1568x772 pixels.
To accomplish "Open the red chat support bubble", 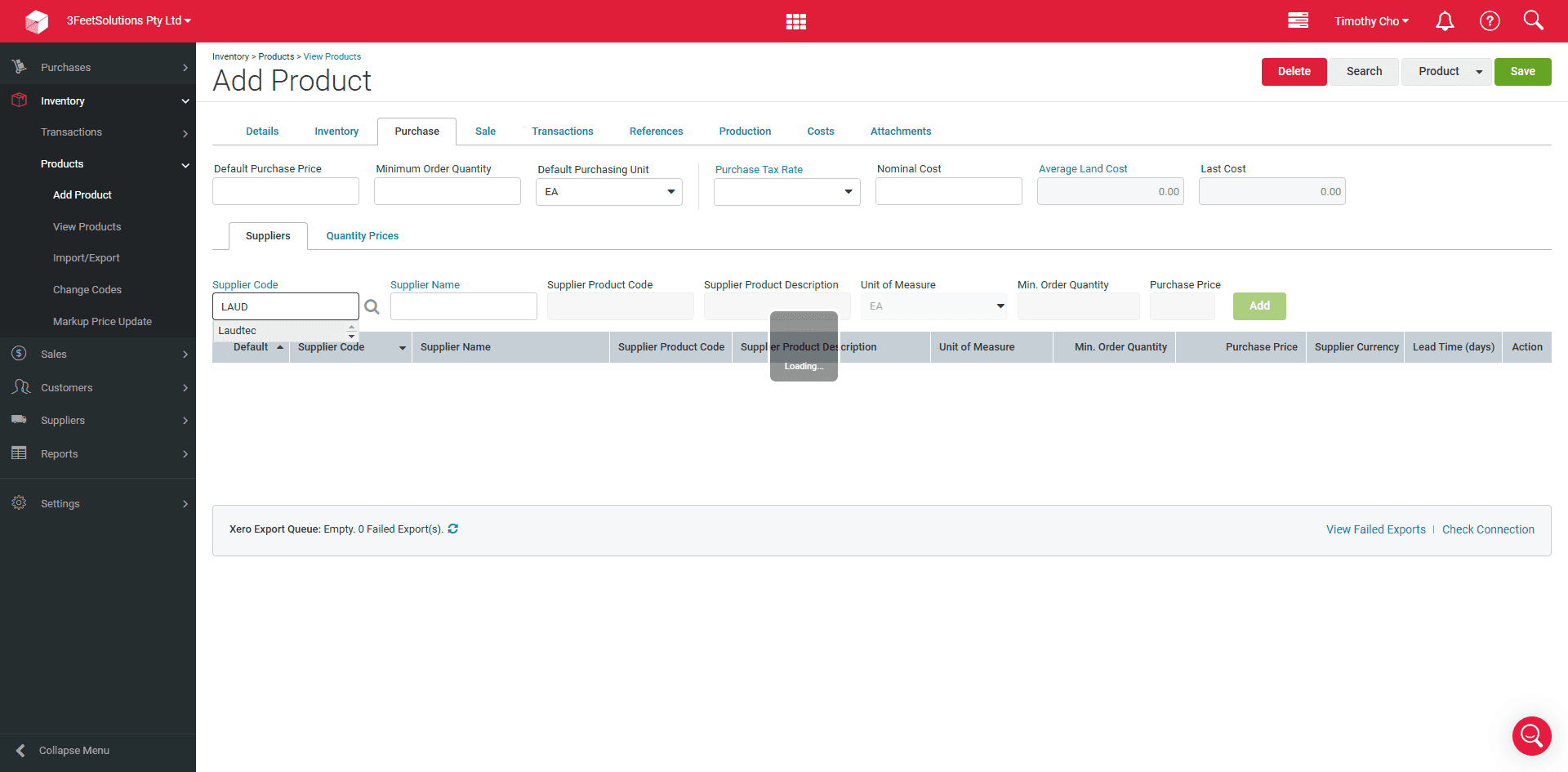I will (1531, 736).
